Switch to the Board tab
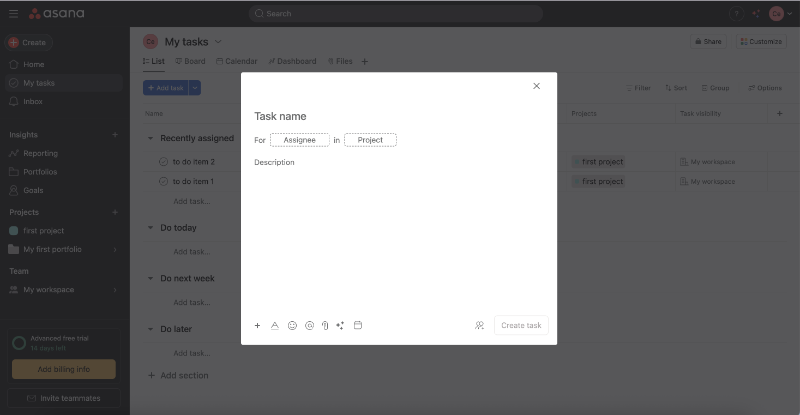This screenshot has height=415, width=800. [190, 61]
